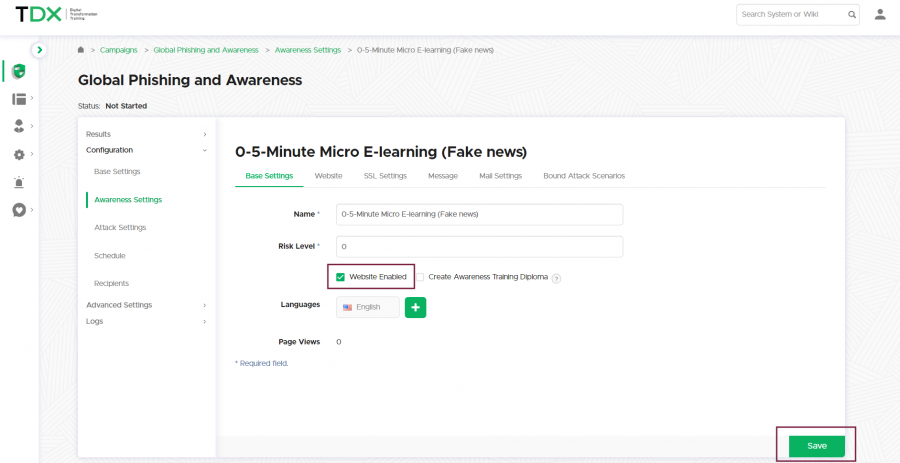900x463 pixels.
Task: Open the users icon in sidebar
Action: tap(19, 126)
